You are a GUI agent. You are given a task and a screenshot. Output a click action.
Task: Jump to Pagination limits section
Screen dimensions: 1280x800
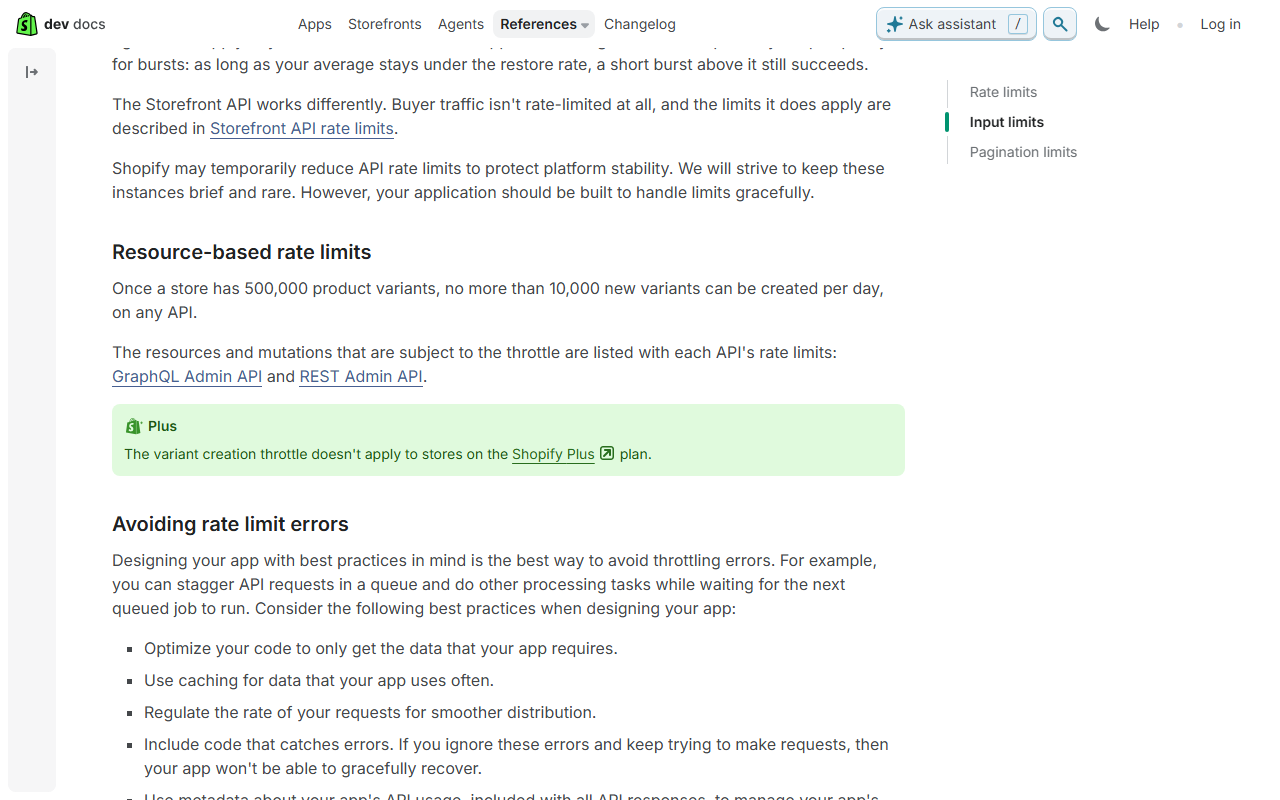1023,152
